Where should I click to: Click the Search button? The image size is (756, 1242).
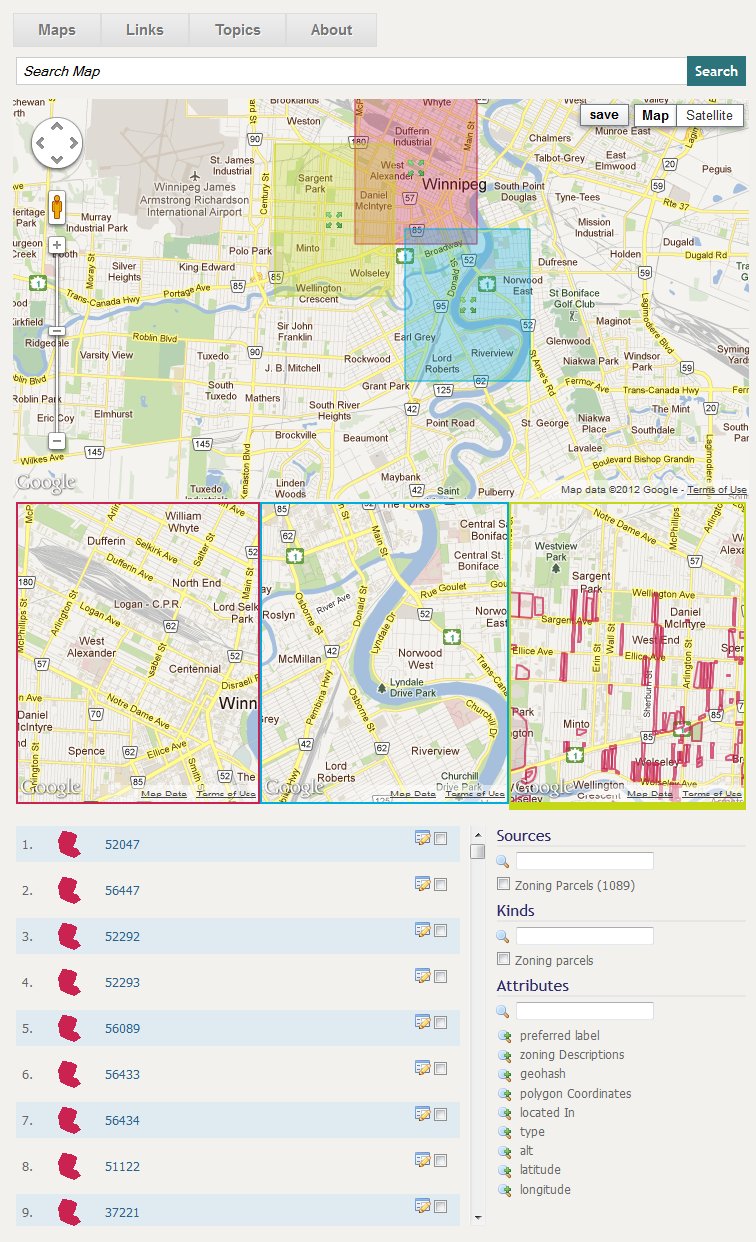pyautogui.click(x=716, y=71)
